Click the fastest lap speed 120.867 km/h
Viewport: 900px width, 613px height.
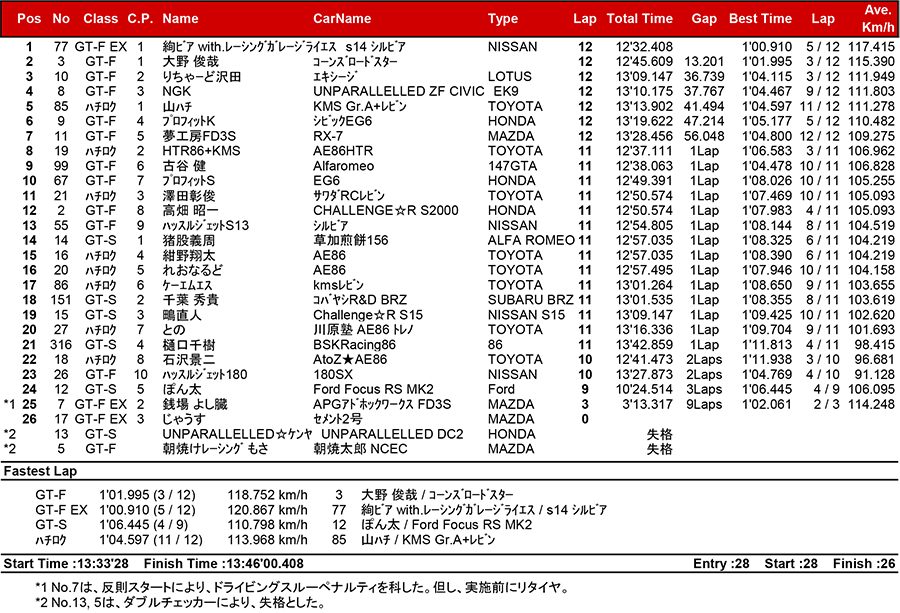267,510
